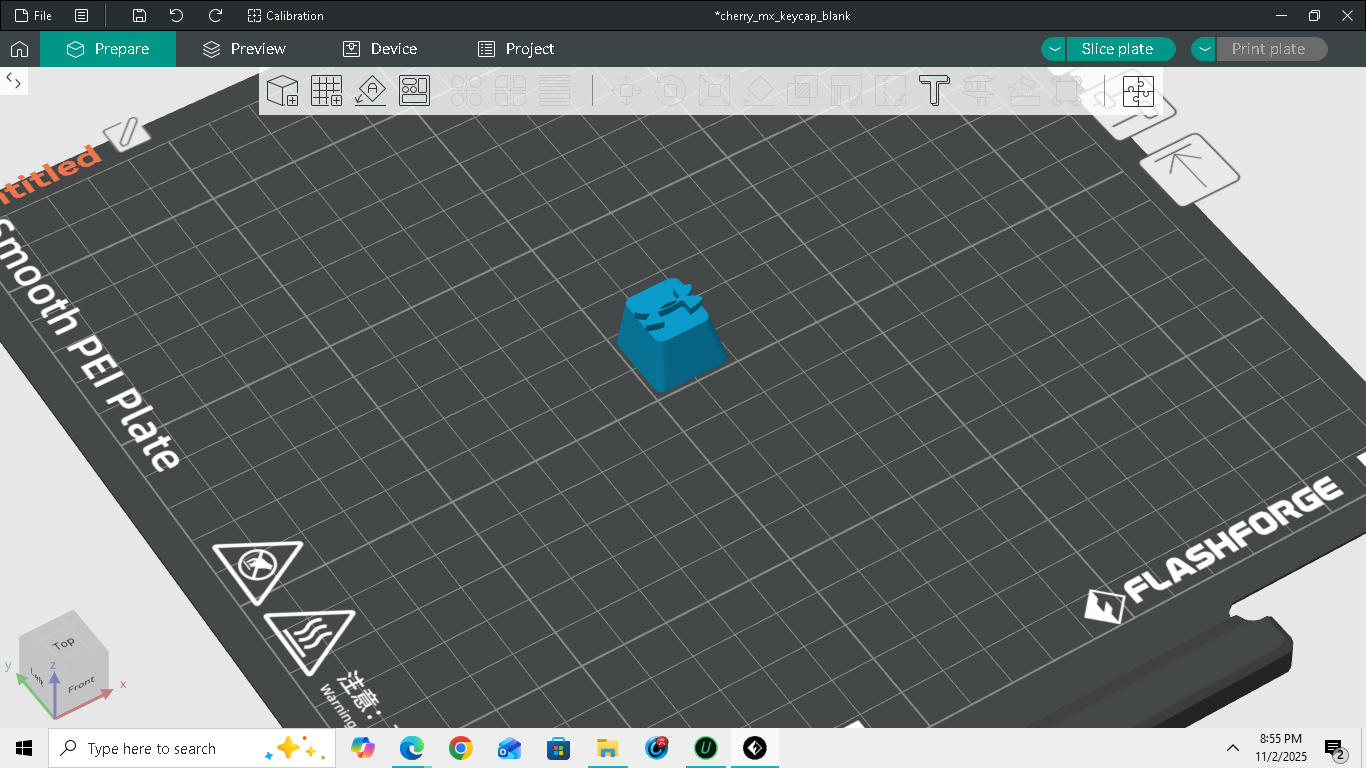Select the Move tool

coord(627,91)
